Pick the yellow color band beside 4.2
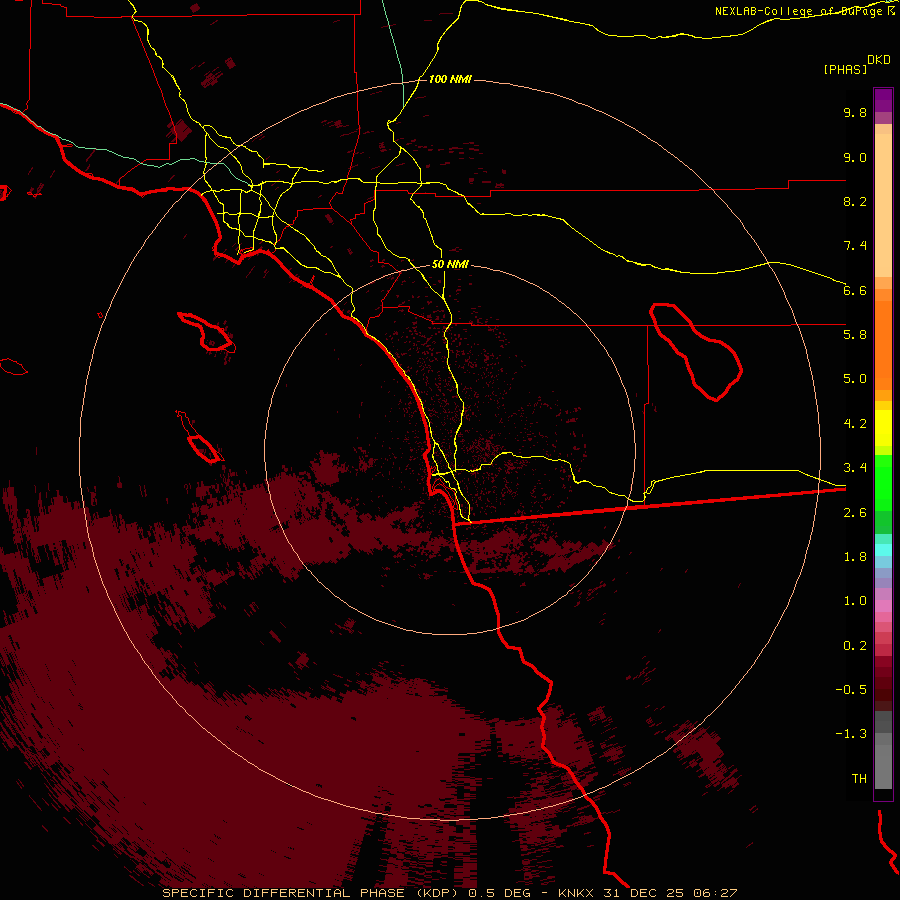The height and width of the screenshot is (900, 900). [x=883, y=428]
